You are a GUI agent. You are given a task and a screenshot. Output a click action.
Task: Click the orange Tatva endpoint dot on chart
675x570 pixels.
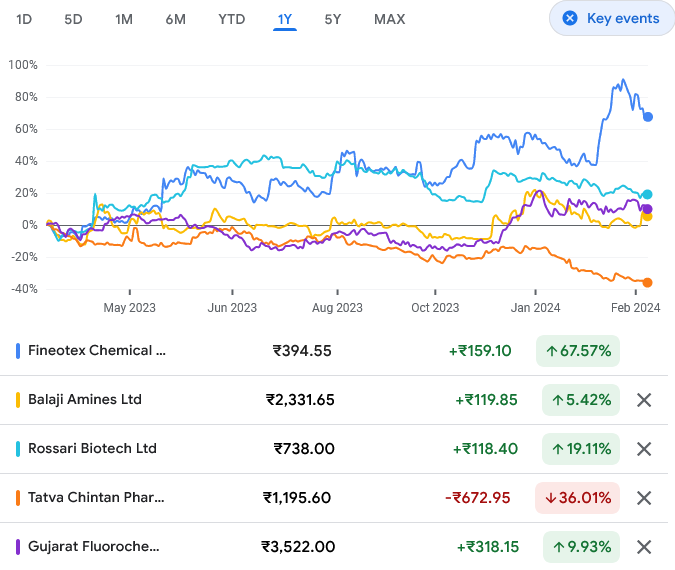pos(647,282)
